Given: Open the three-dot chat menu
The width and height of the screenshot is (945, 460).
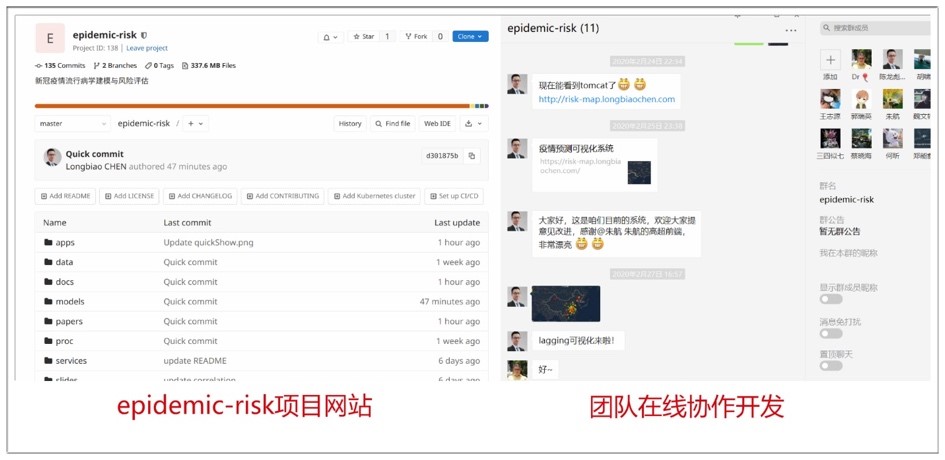Looking at the screenshot, I should coord(791,30).
